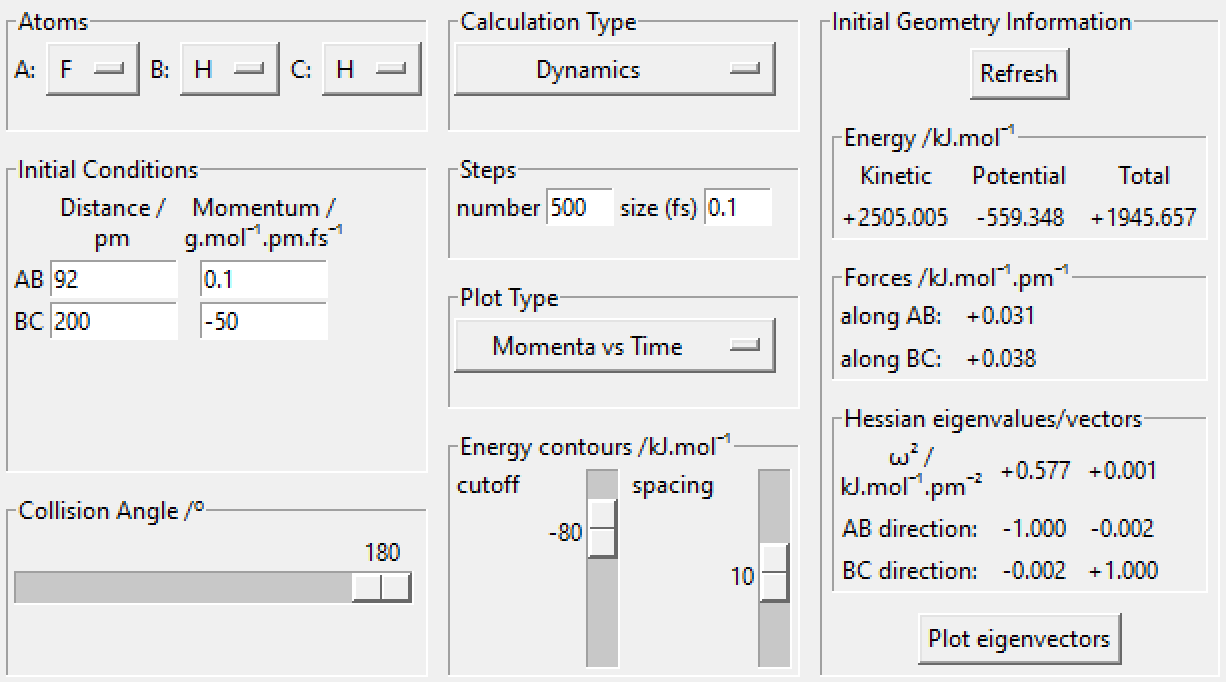Viewport: 1226px width, 682px height.
Task: Click the Total energy value
Action: click(x=1143, y=217)
